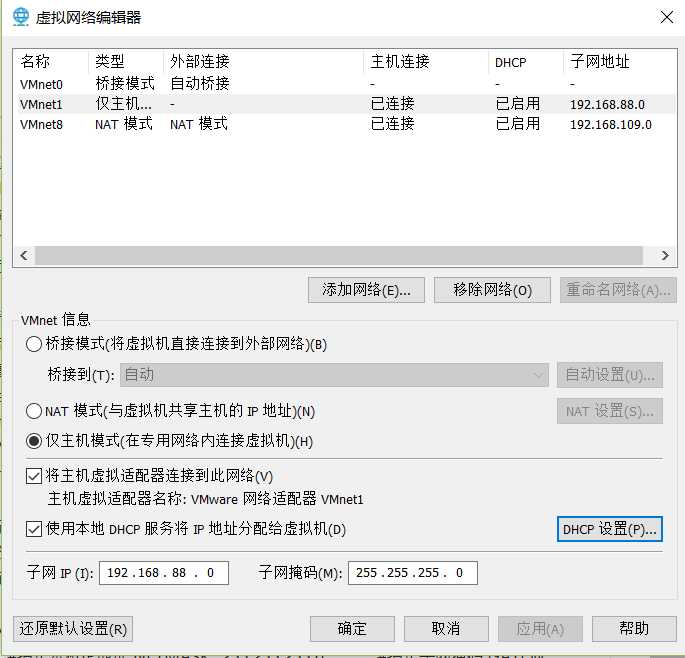Click the 类型 column header
The height and width of the screenshot is (658, 685).
tap(127, 61)
